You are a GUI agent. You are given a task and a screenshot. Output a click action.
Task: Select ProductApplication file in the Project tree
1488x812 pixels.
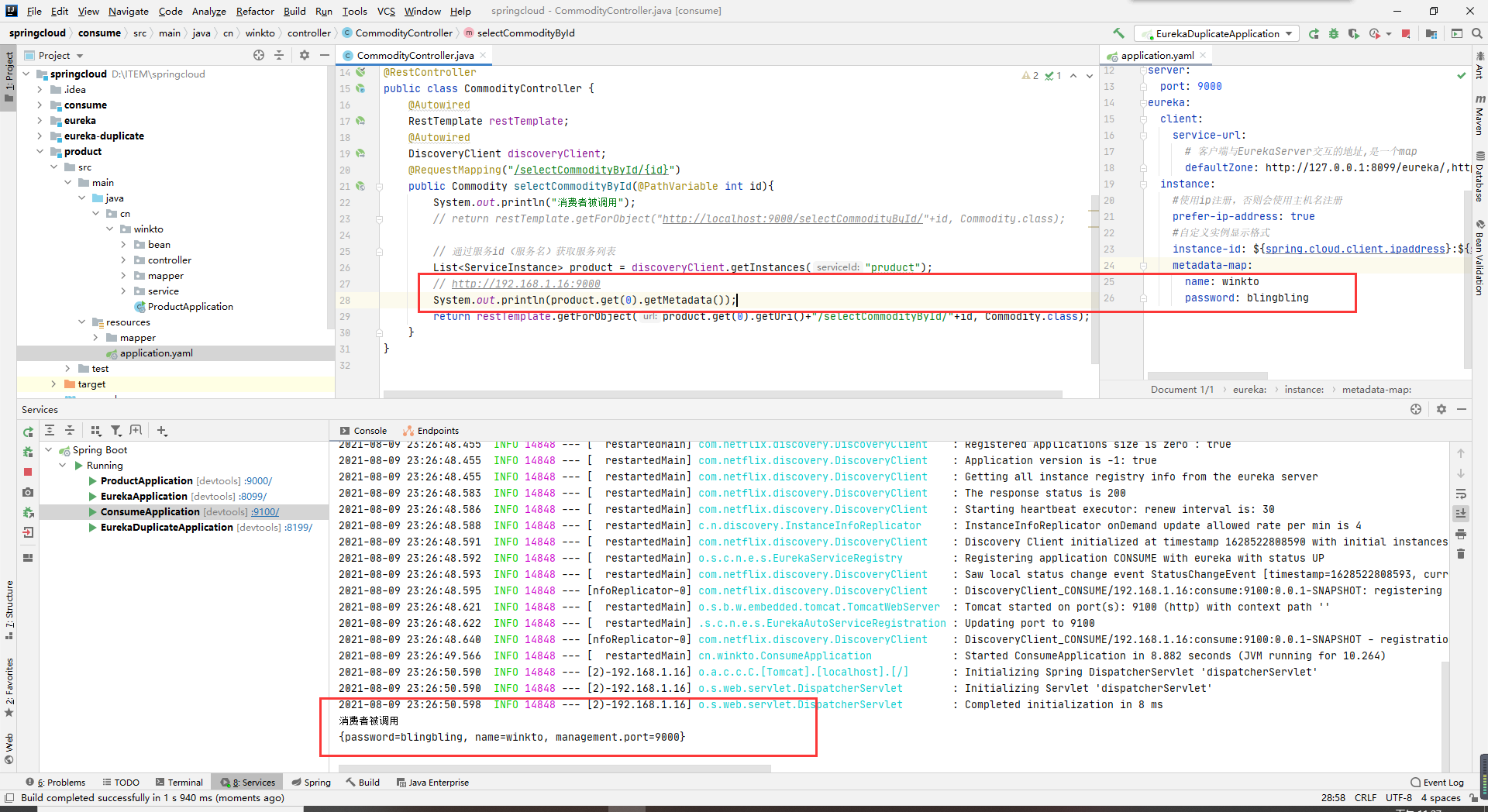point(191,306)
